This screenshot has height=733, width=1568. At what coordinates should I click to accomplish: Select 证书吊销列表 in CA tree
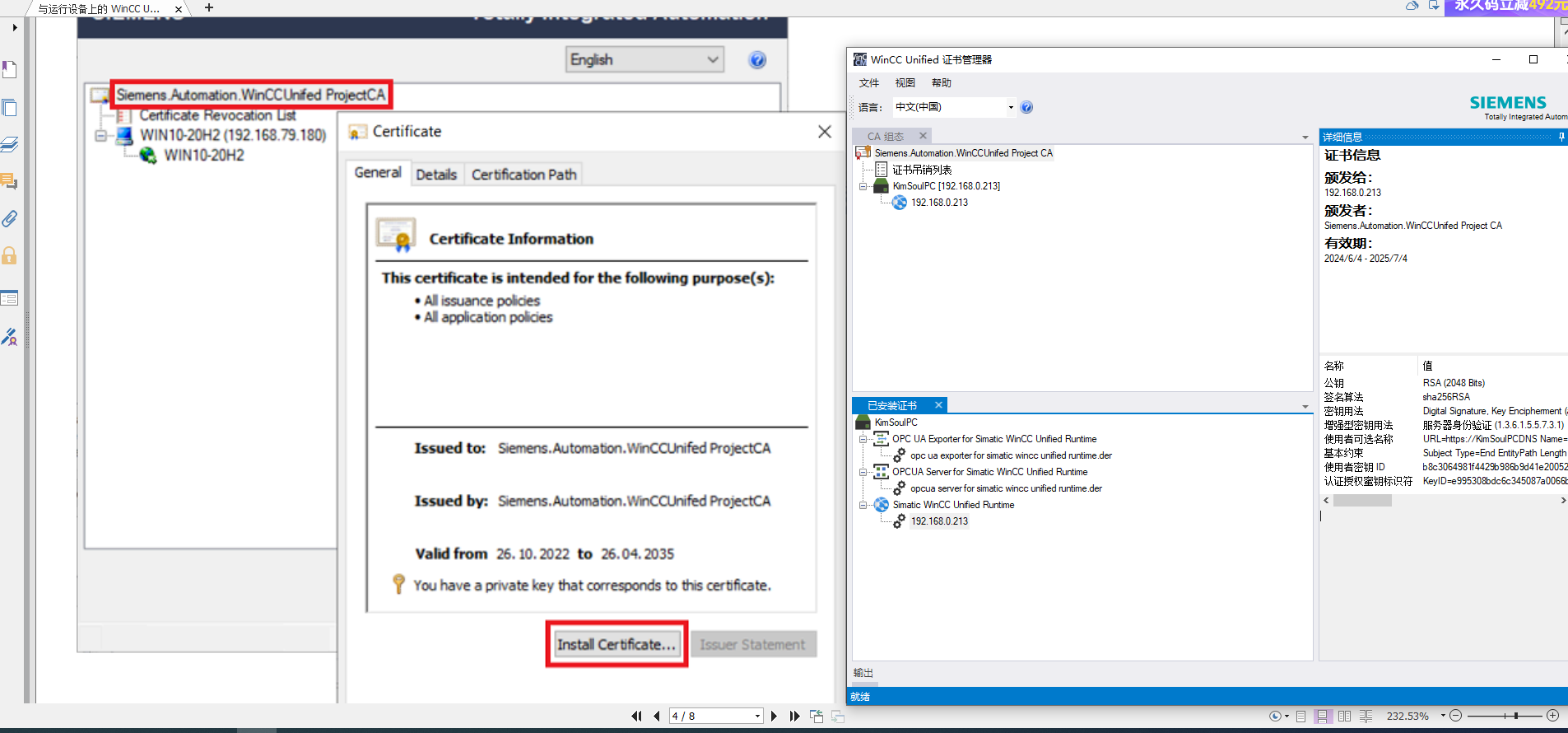(922, 170)
